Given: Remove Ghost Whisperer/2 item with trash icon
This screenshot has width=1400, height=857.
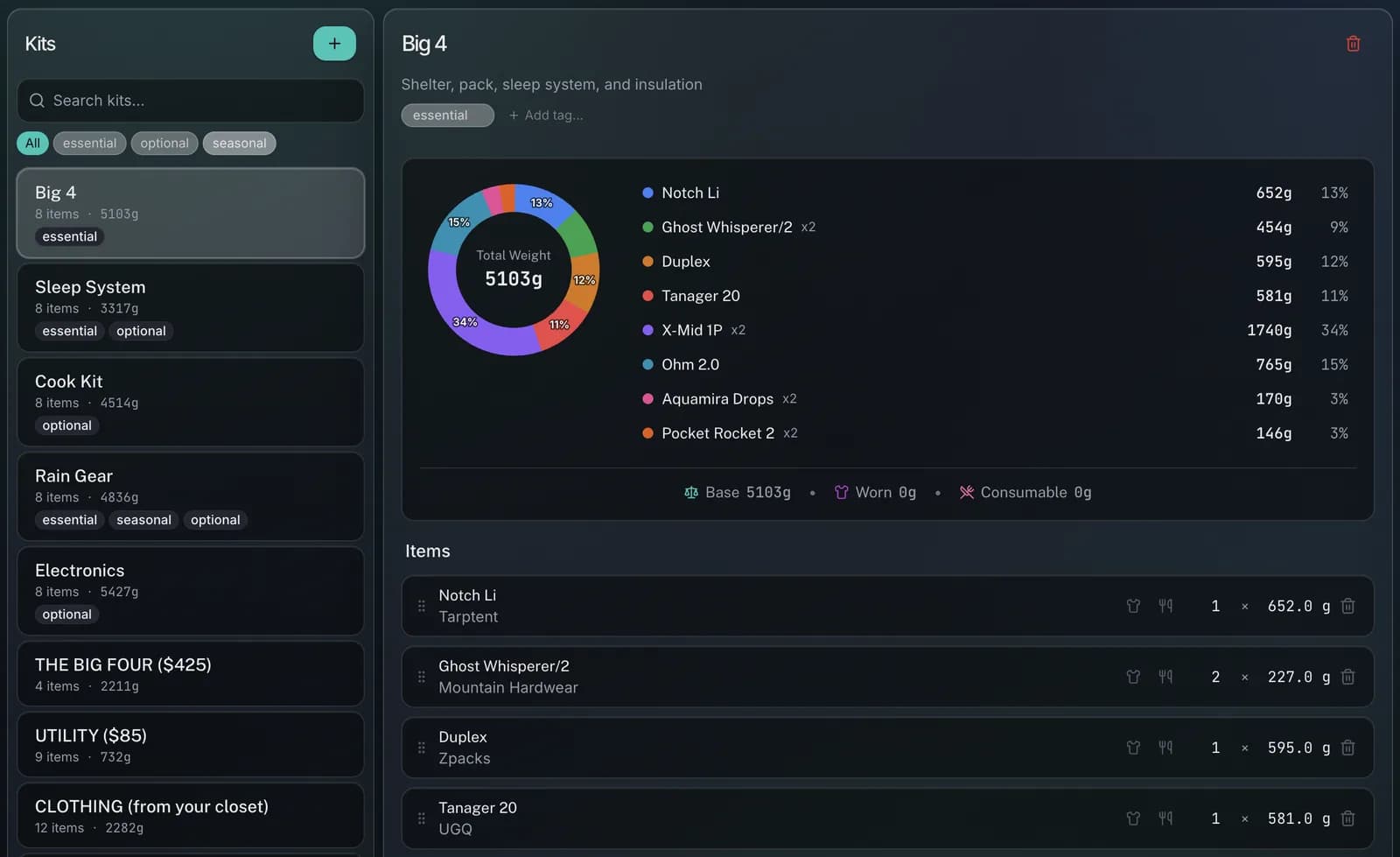Looking at the screenshot, I should tap(1347, 677).
